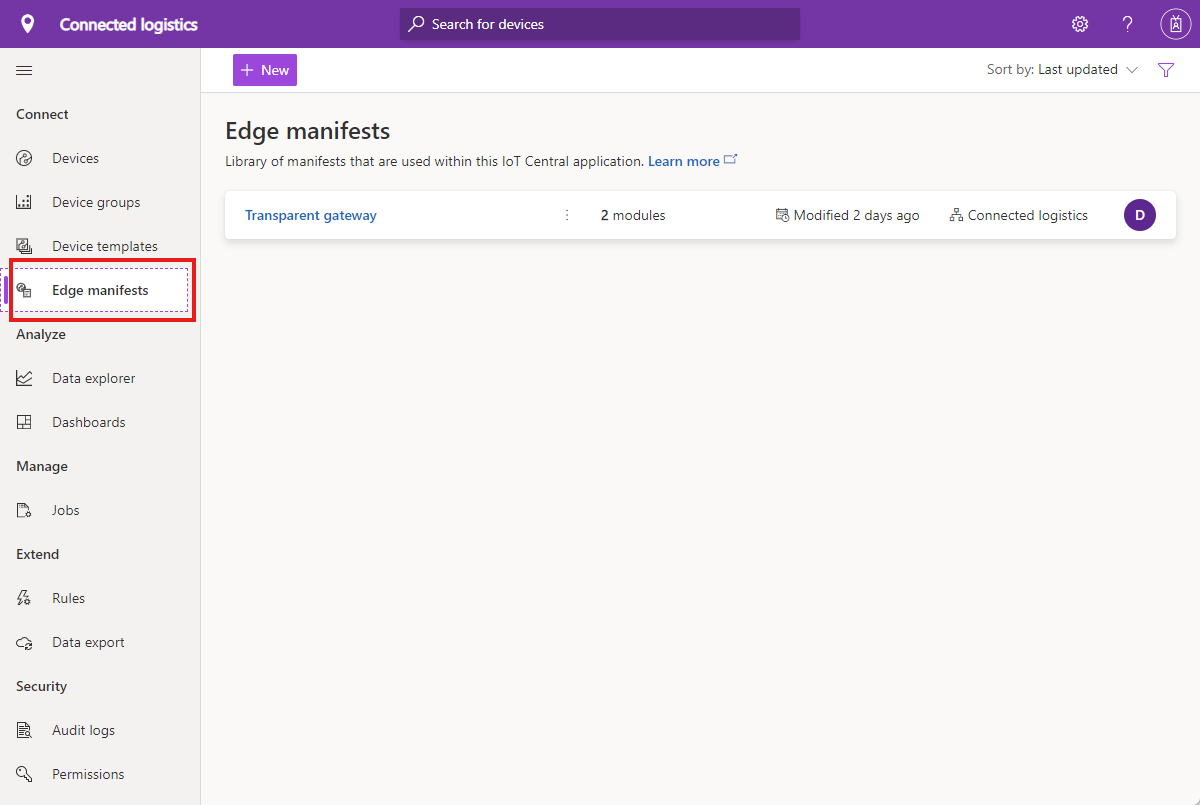Navigate to Edge manifests in the sidebar
The width and height of the screenshot is (1200, 805).
click(100, 290)
